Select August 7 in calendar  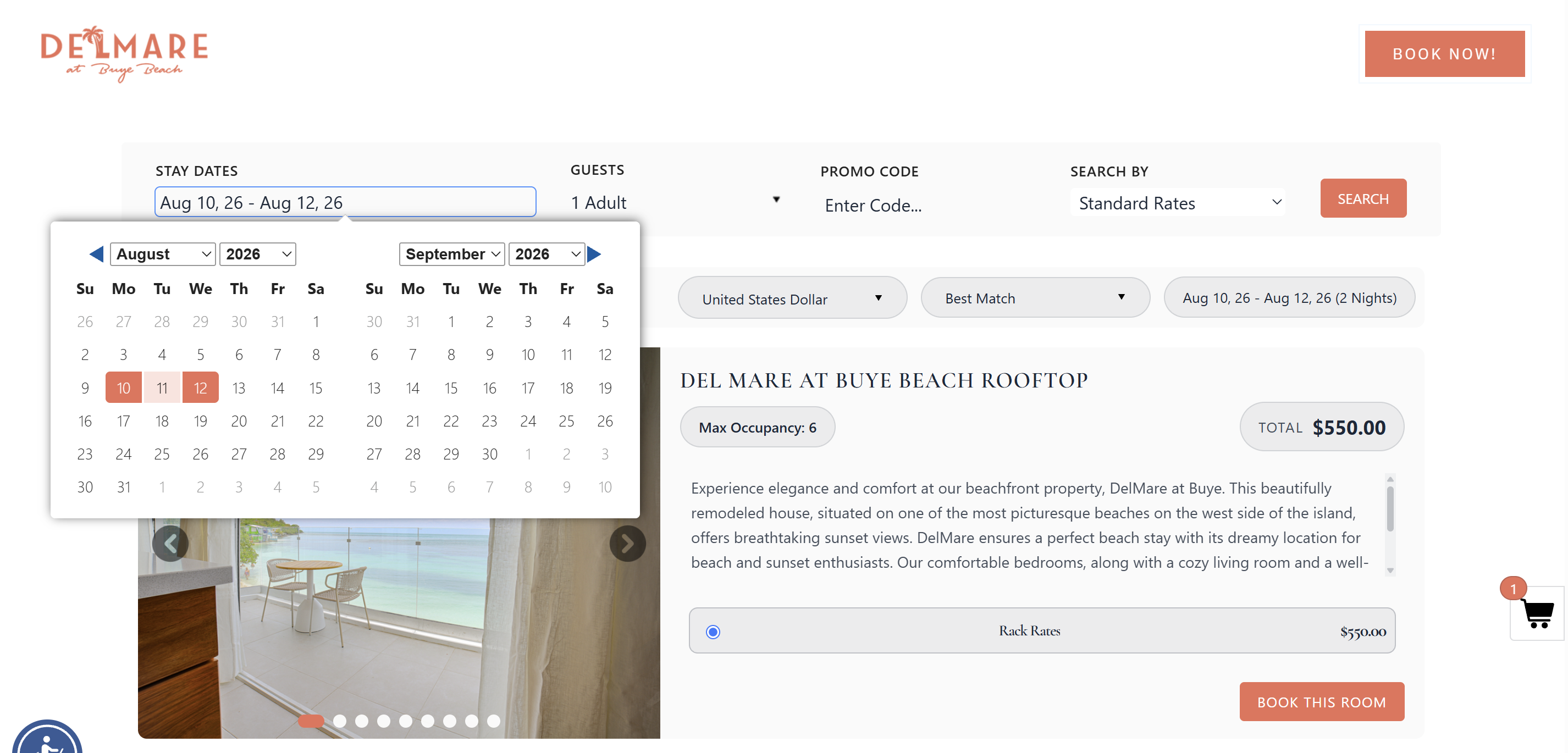pyautogui.click(x=278, y=355)
